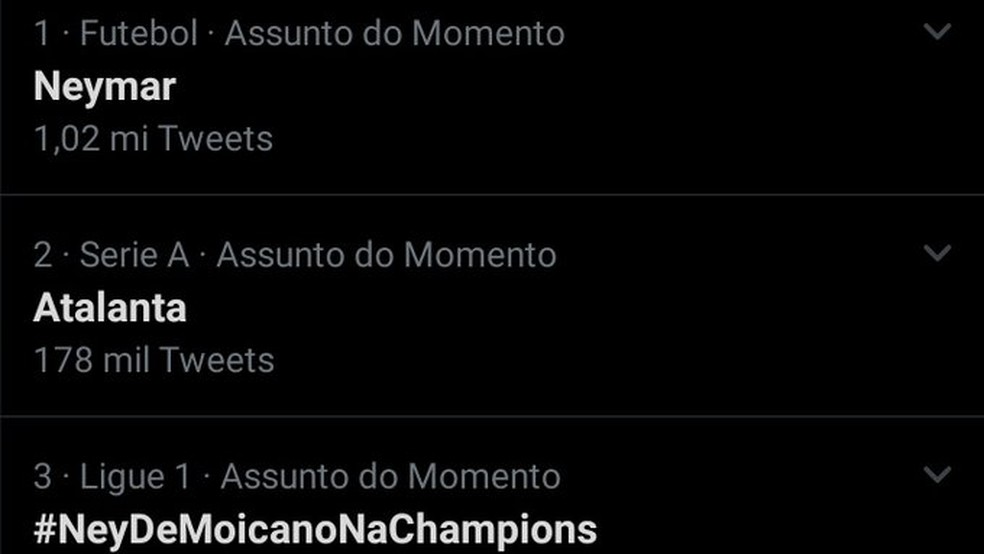Open the Atalanta trend options chevron
The image size is (984, 554).
tap(936, 253)
